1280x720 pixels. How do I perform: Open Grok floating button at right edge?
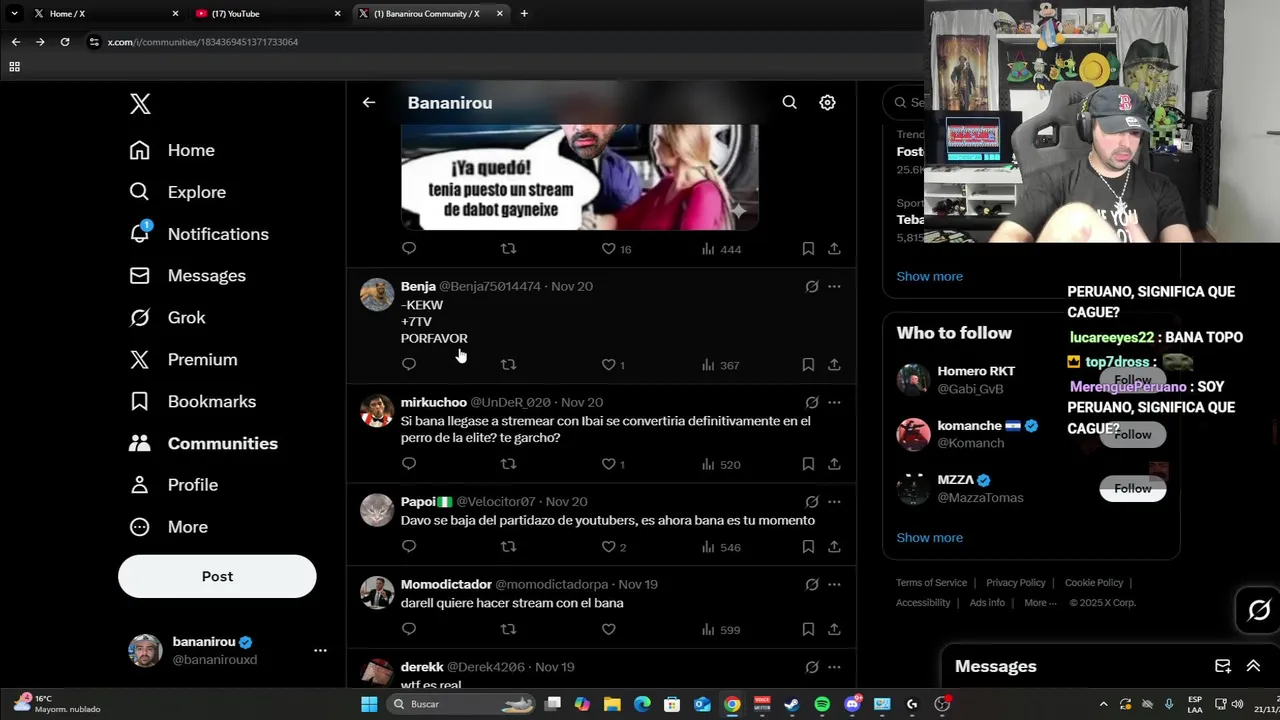[x=1259, y=610]
